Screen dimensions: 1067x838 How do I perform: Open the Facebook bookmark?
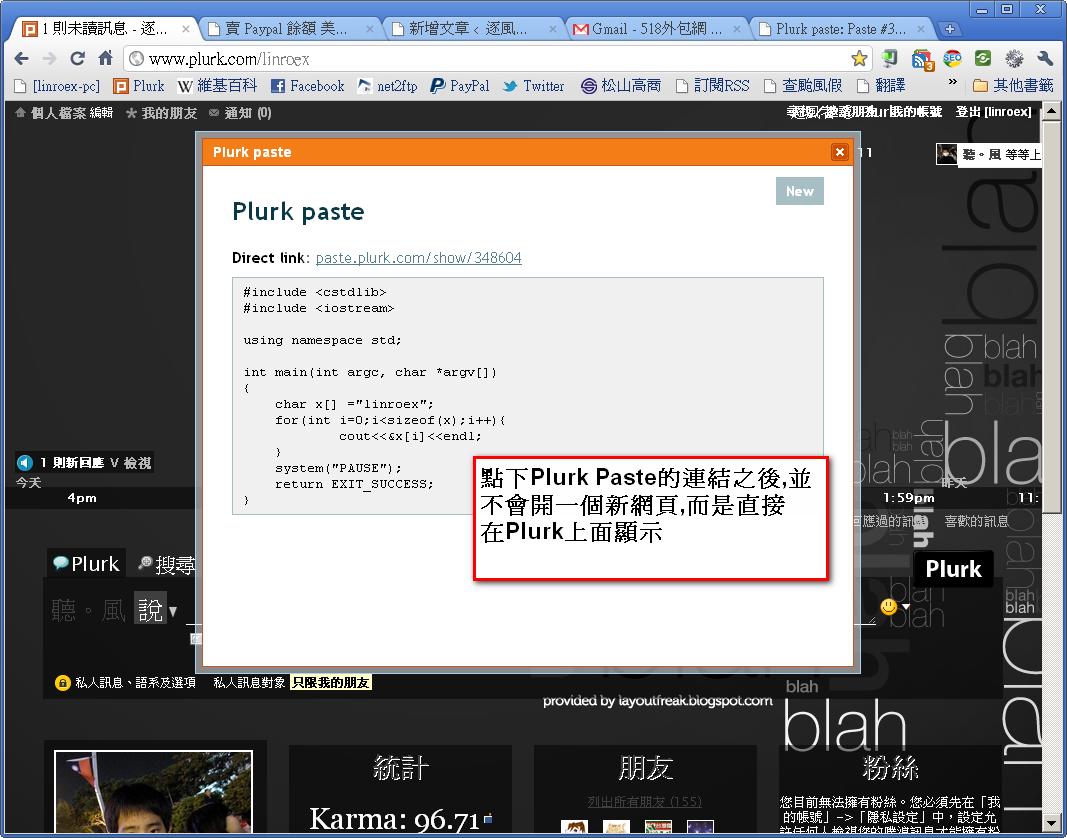308,86
